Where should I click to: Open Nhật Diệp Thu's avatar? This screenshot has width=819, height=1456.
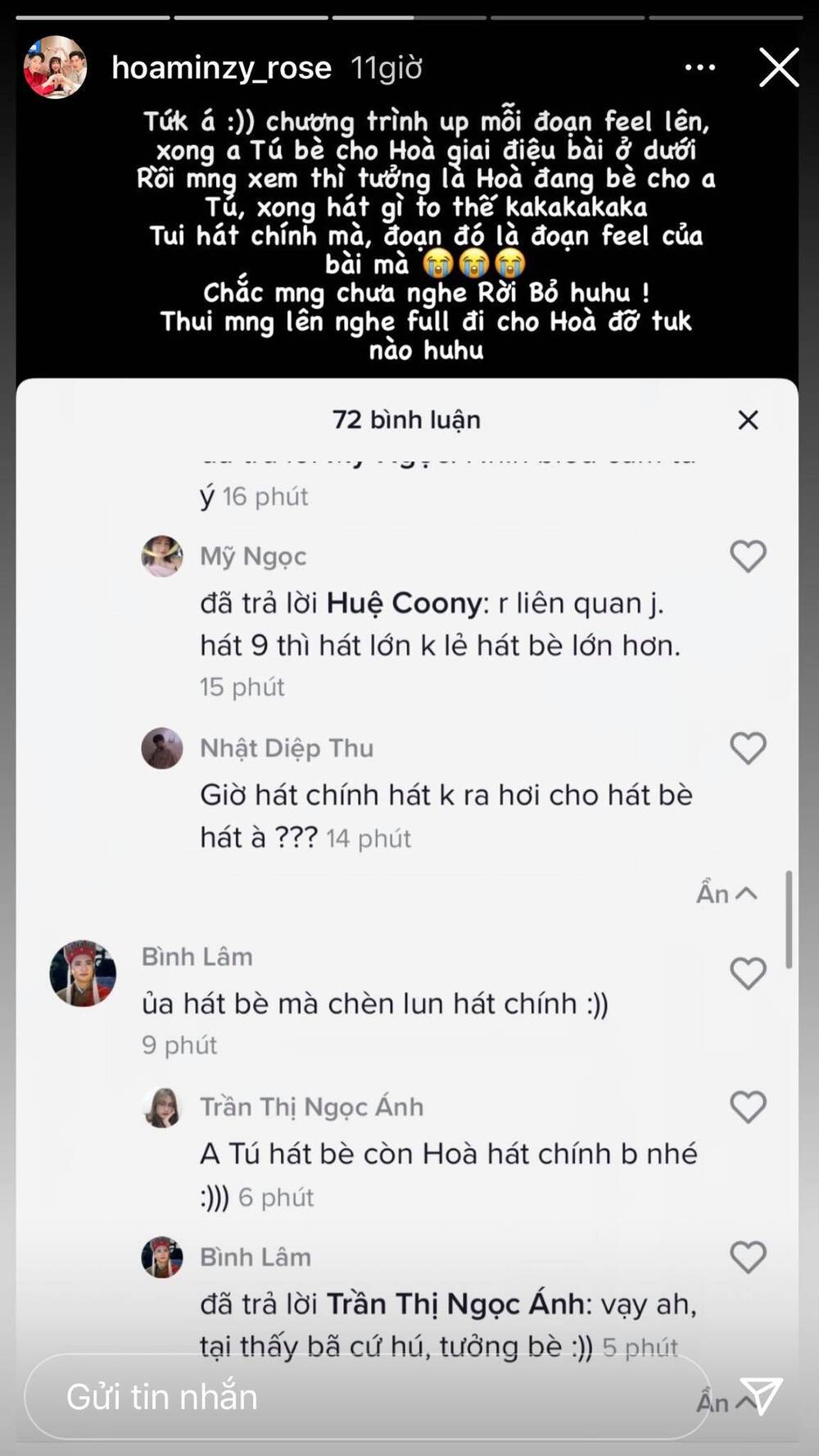(x=162, y=748)
